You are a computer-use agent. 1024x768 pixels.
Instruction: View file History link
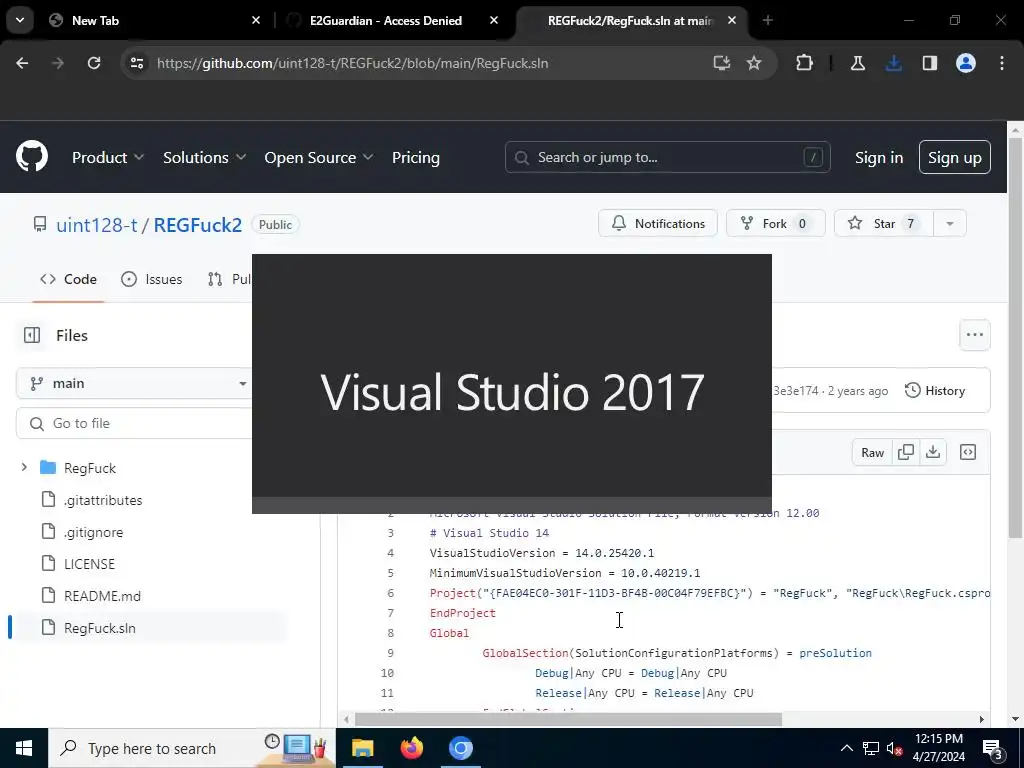[x=935, y=391]
